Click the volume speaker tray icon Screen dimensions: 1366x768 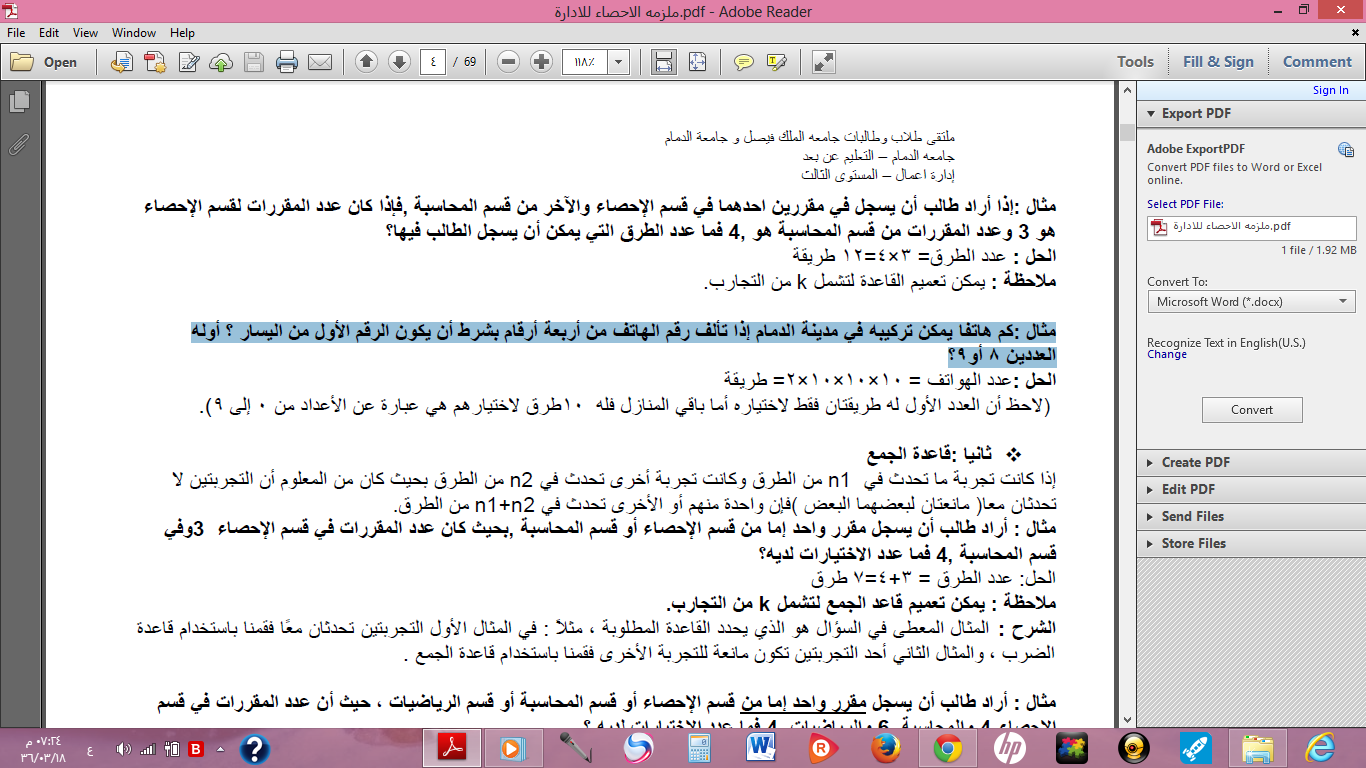coord(124,748)
